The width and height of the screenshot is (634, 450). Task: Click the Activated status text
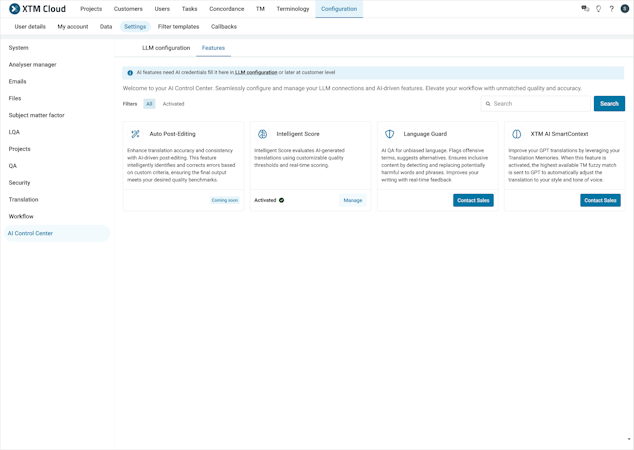coord(265,200)
